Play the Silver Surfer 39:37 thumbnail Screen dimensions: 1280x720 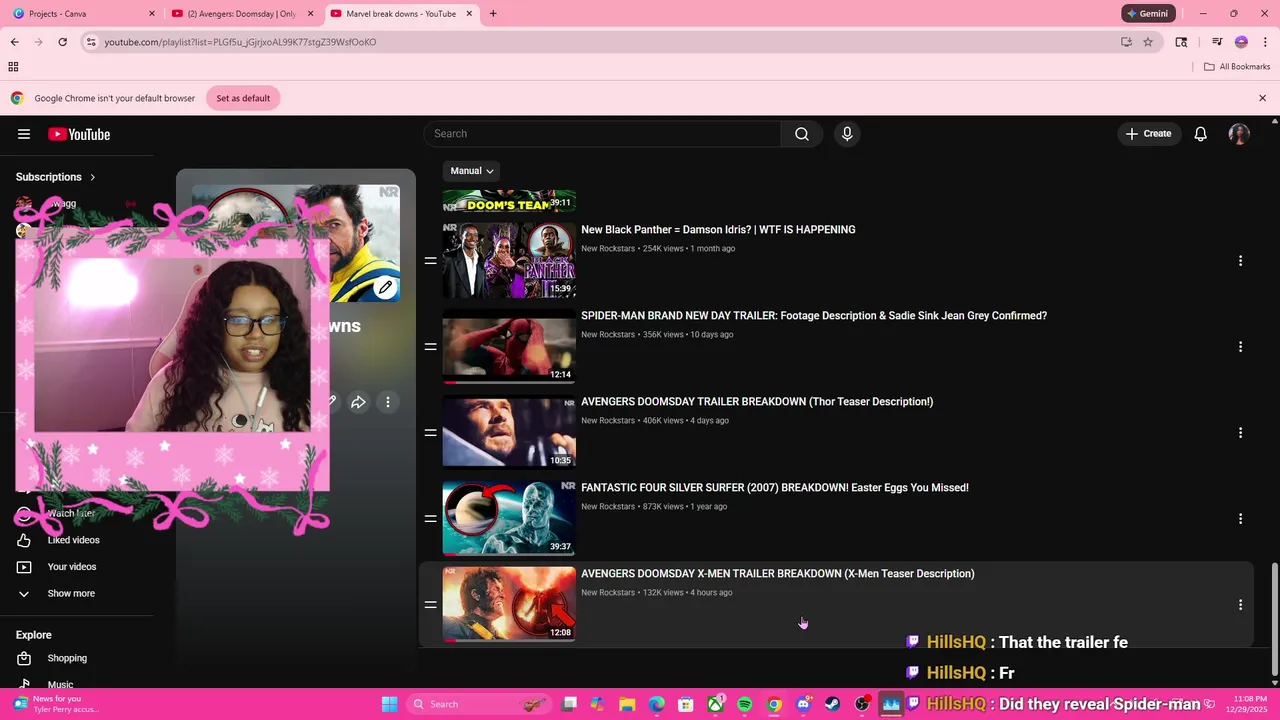509,518
